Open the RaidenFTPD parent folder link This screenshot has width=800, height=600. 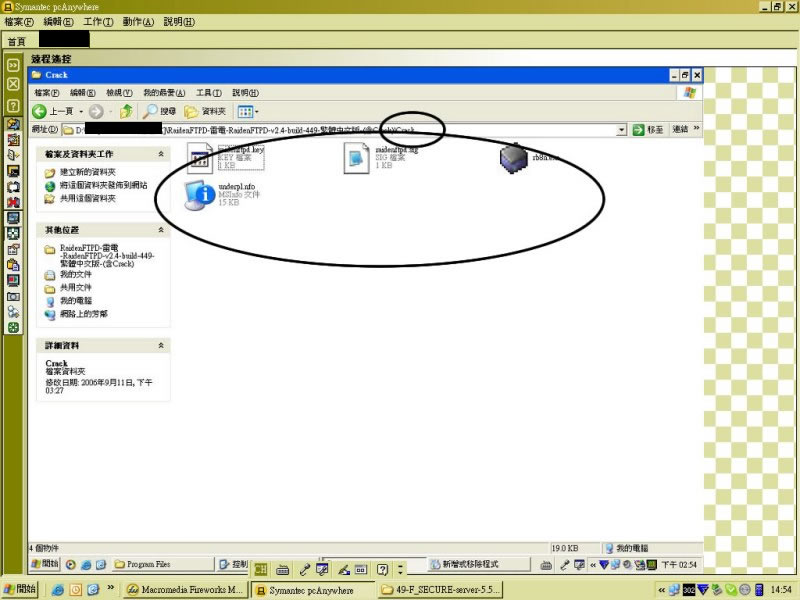tap(107, 256)
